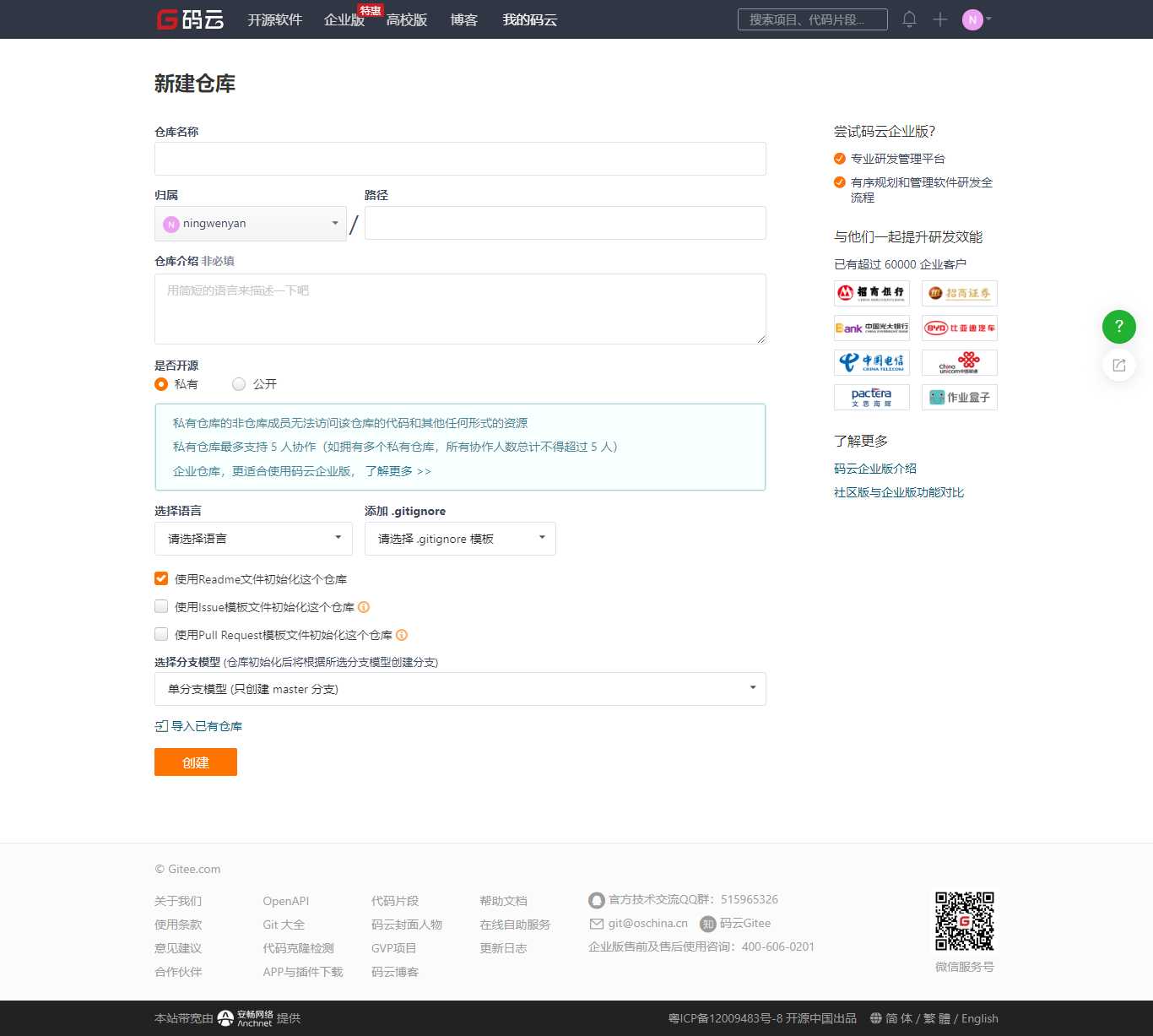
Task: Click the 招商银行 customer logo
Action: [x=872, y=293]
